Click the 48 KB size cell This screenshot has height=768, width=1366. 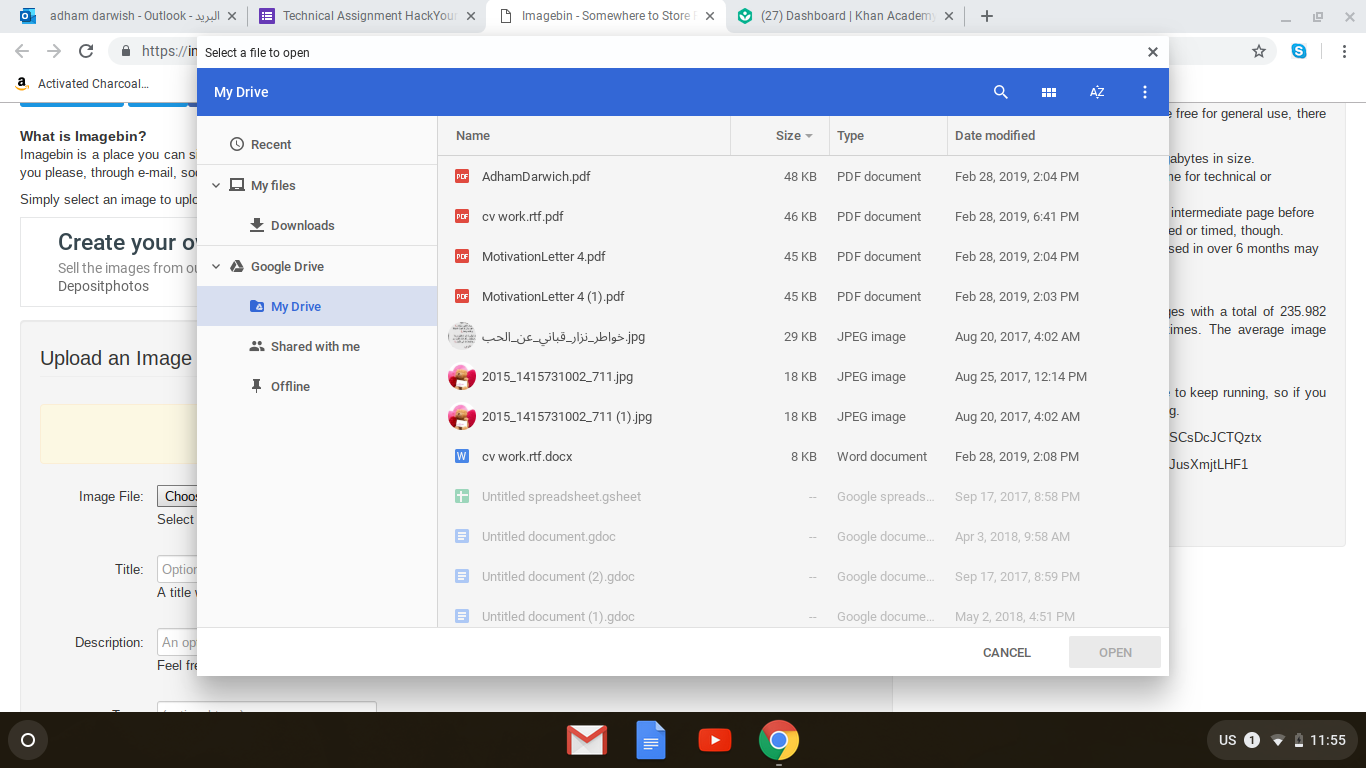[800, 176]
